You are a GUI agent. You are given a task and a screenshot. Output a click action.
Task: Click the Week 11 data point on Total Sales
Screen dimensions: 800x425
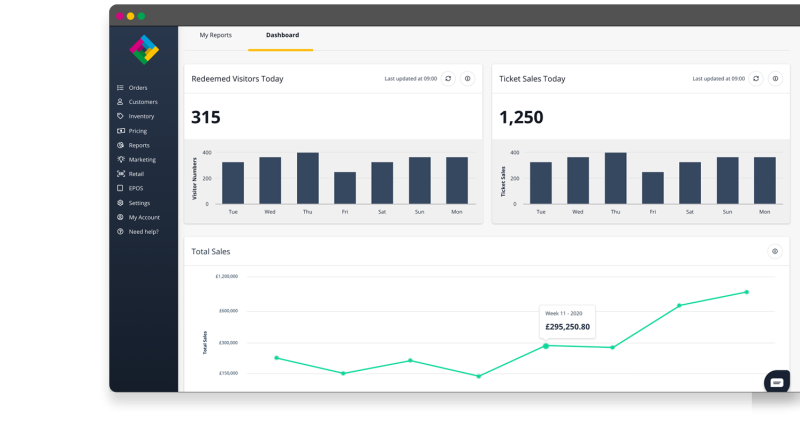click(x=545, y=346)
